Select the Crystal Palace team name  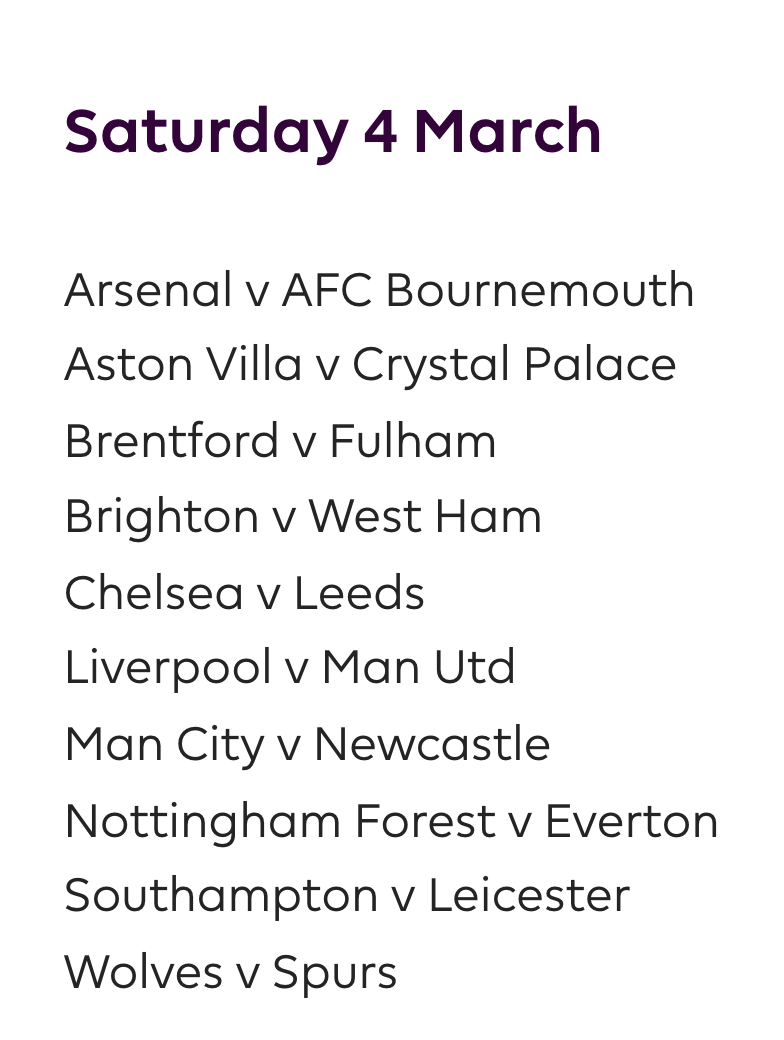coord(514,366)
